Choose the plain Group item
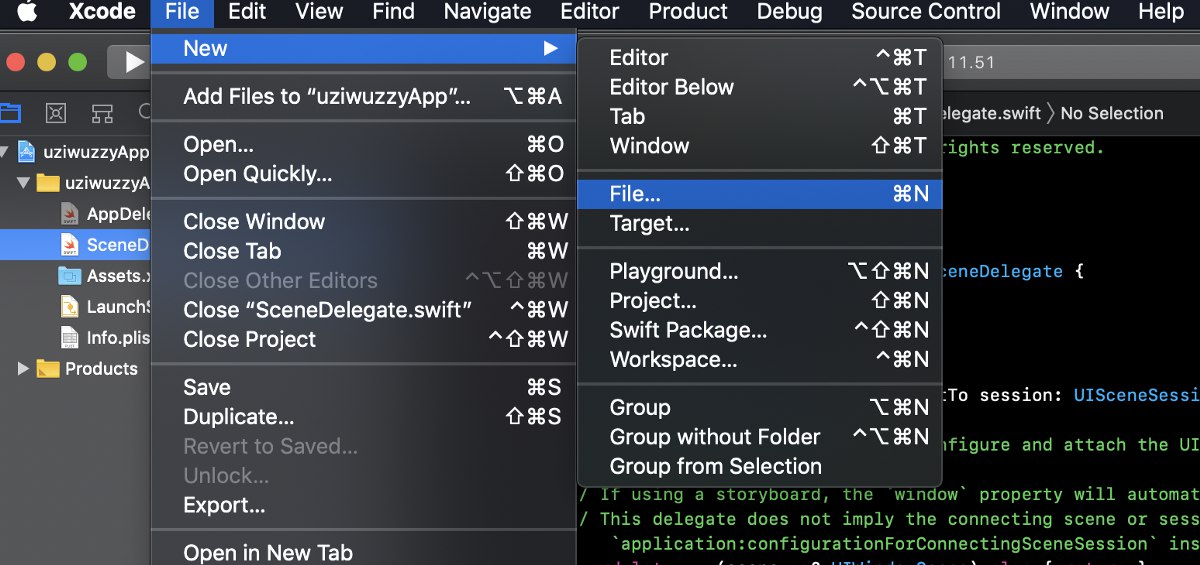This screenshot has width=1200, height=565. click(759, 408)
